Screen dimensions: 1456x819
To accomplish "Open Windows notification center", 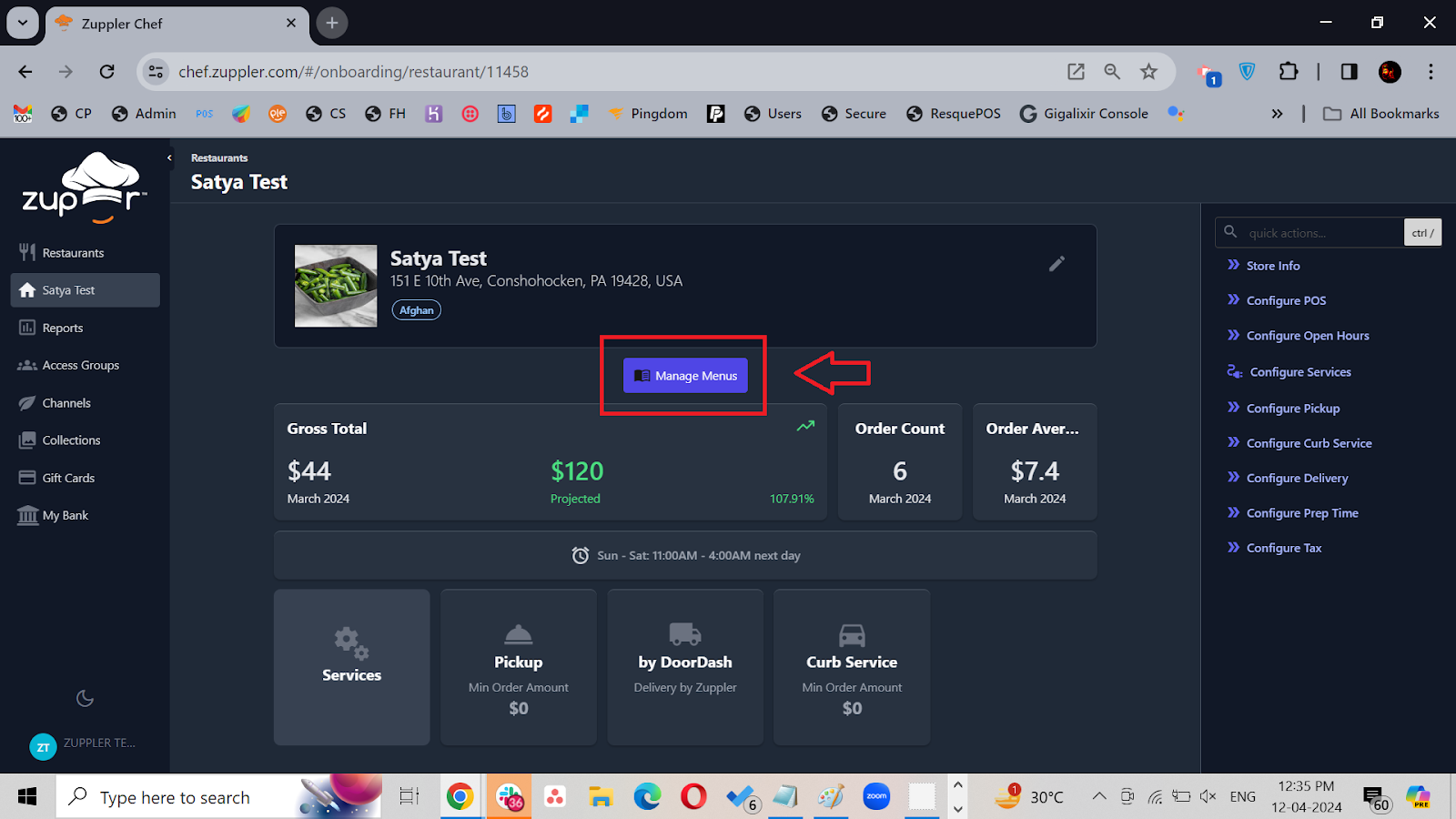I will pos(1376,799).
